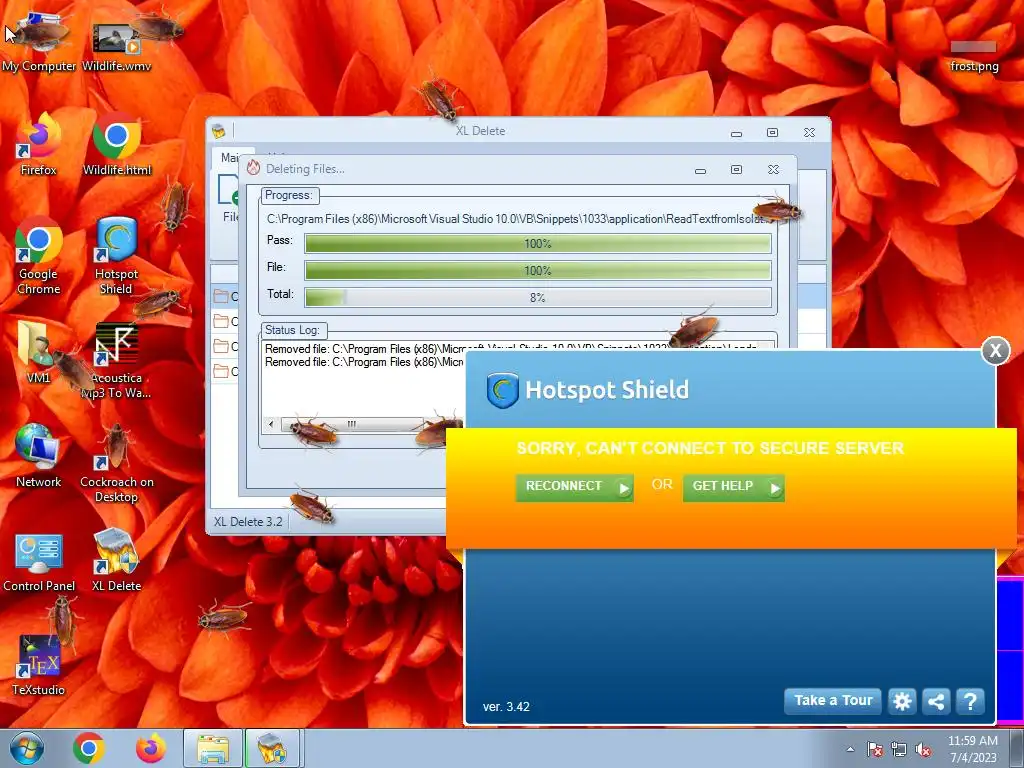Open the file explorer taskbar button
The height and width of the screenshot is (768, 1024).
213,748
